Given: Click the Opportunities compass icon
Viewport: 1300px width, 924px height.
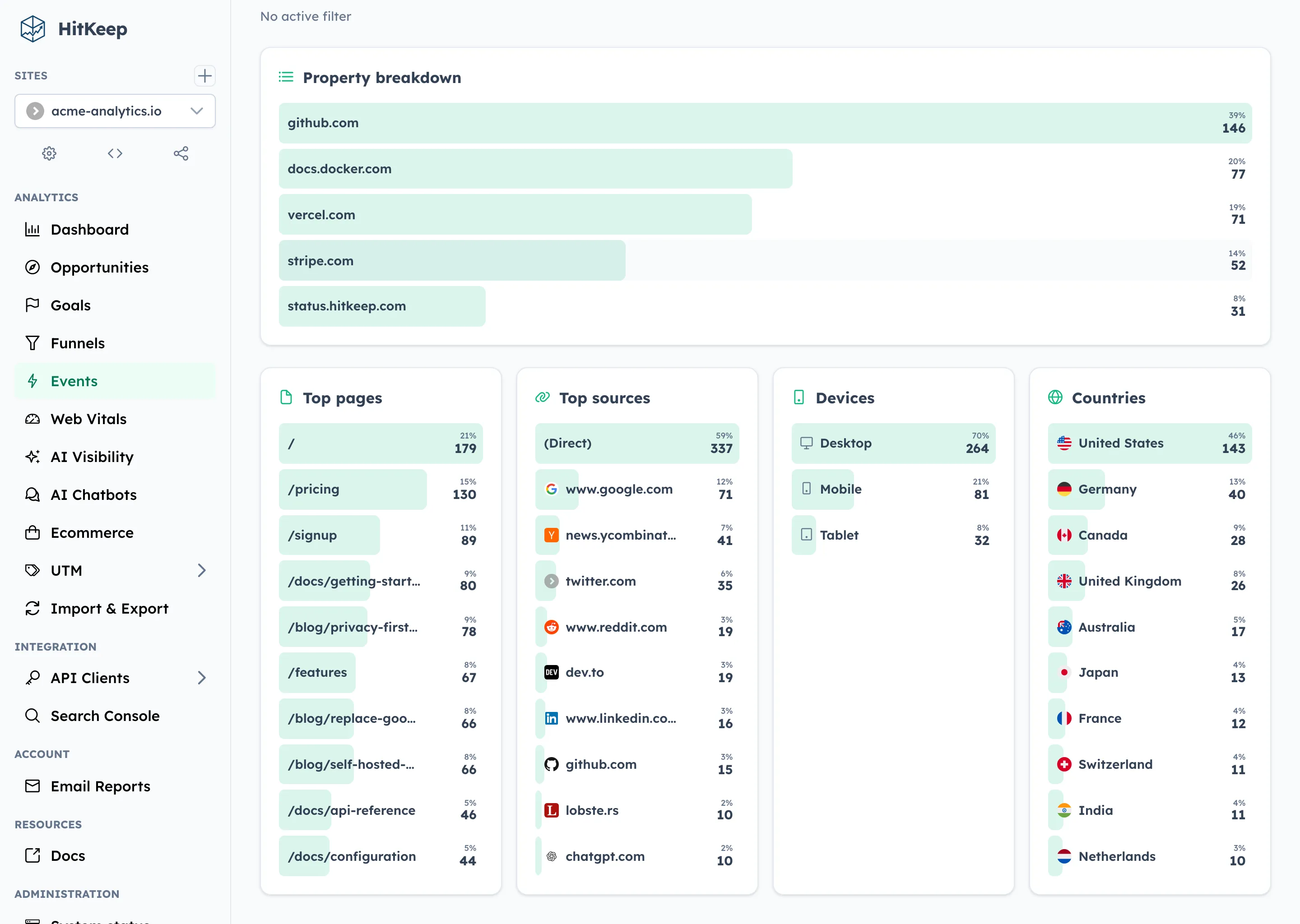Looking at the screenshot, I should coord(32,268).
